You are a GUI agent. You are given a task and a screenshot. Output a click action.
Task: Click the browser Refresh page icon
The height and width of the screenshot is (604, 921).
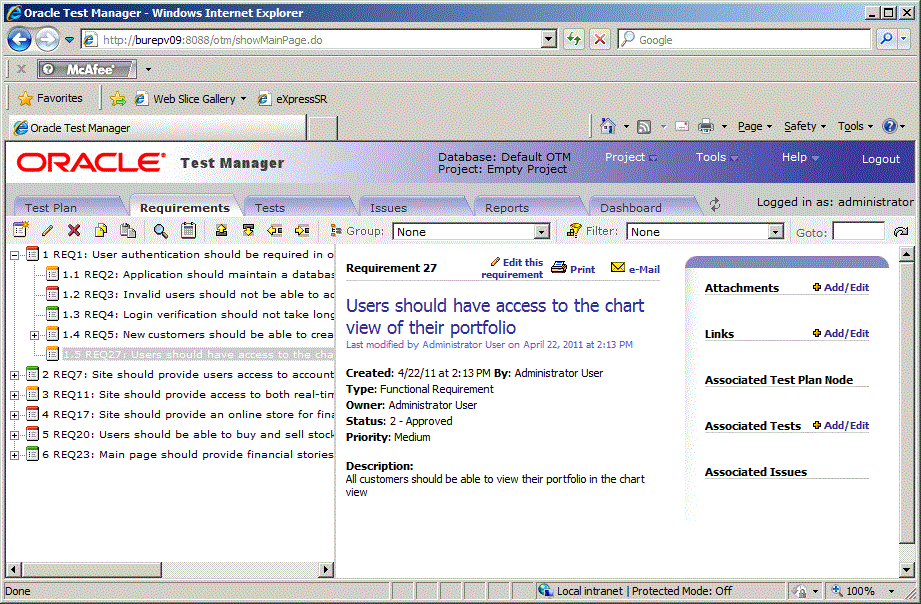tap(574, 39)
